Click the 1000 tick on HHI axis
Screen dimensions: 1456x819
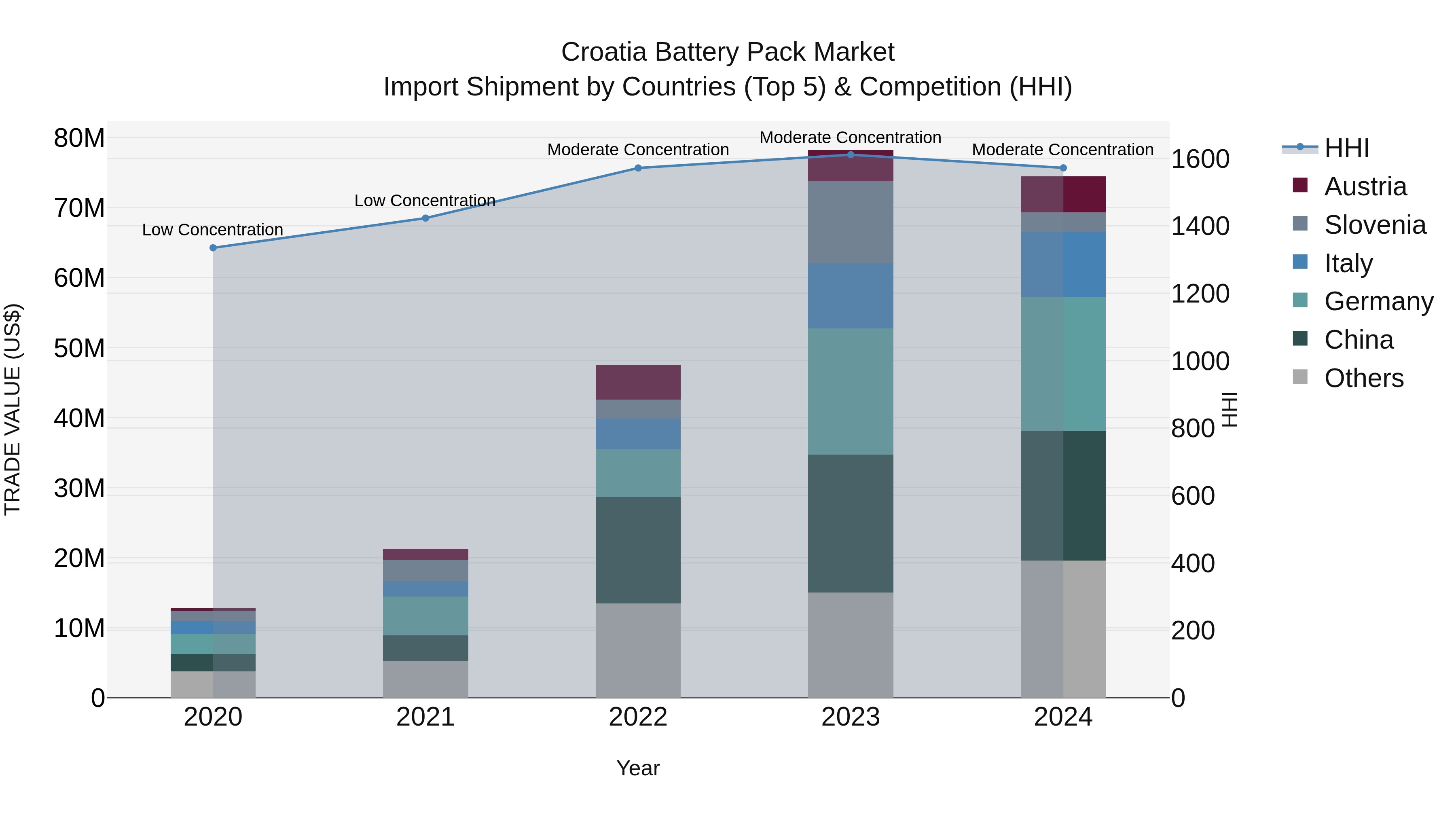pos(1200,361)
